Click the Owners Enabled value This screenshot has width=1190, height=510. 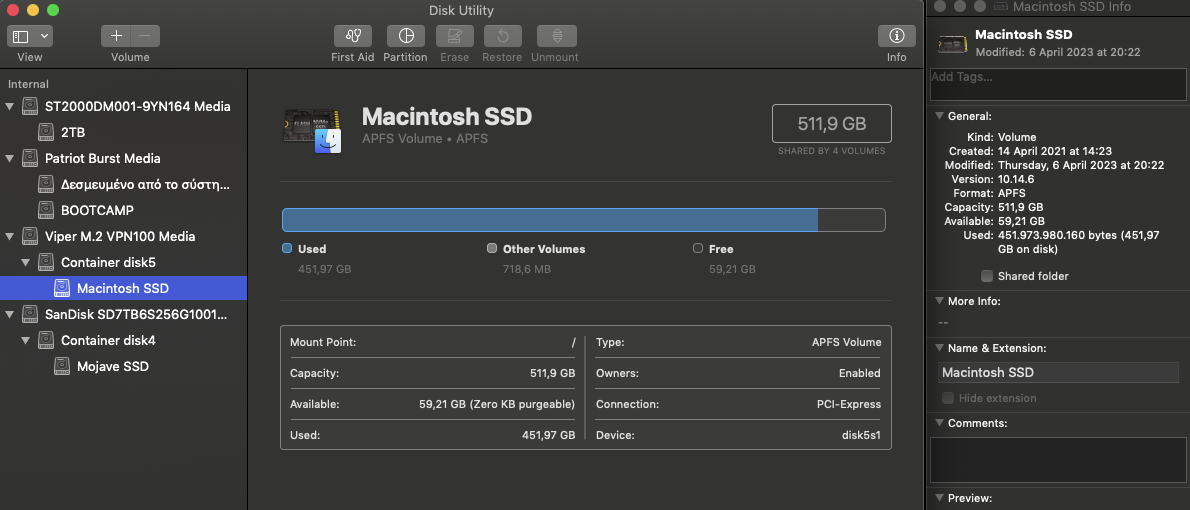coord(860,373)
